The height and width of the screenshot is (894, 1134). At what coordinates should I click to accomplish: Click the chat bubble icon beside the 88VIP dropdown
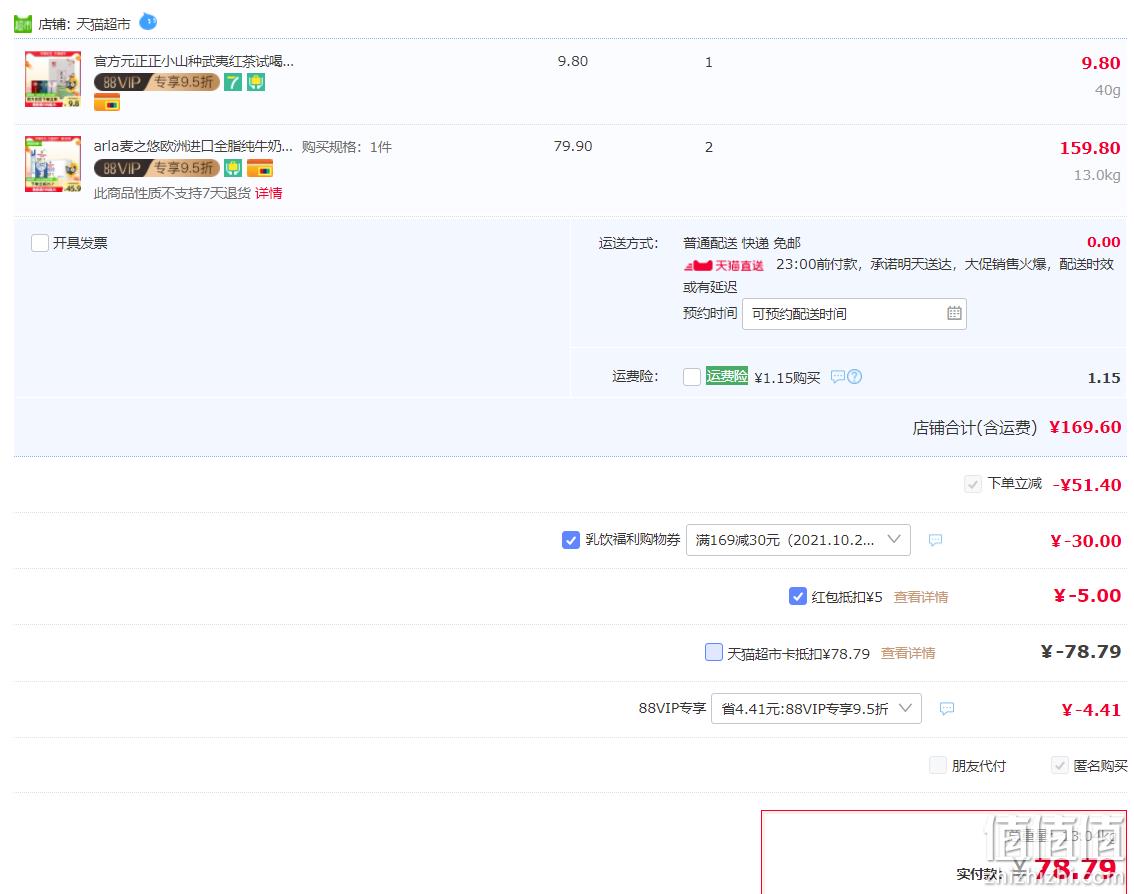947,709
